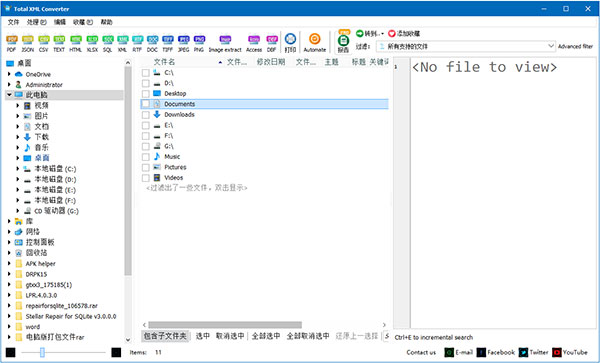Tick the D:\ drive checkbox

(x=145, y=83)
